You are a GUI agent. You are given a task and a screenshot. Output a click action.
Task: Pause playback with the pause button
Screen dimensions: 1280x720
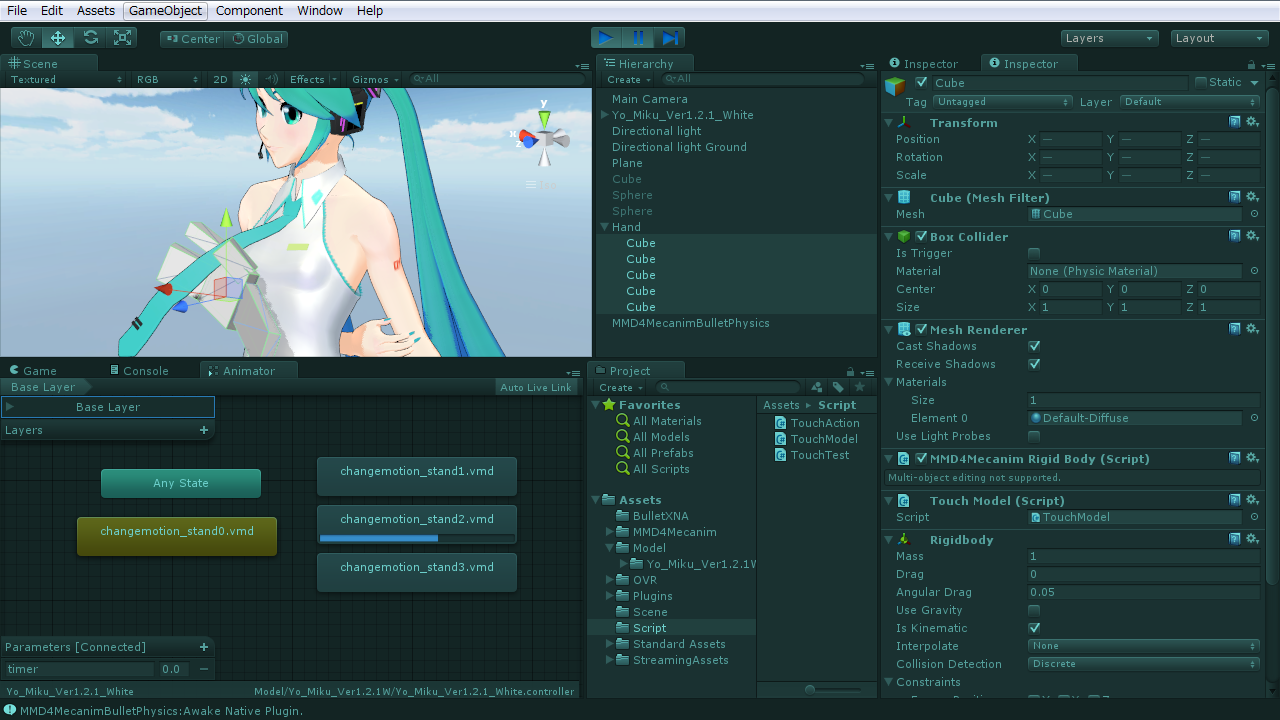pyautogui.click(x=638, y=37)
